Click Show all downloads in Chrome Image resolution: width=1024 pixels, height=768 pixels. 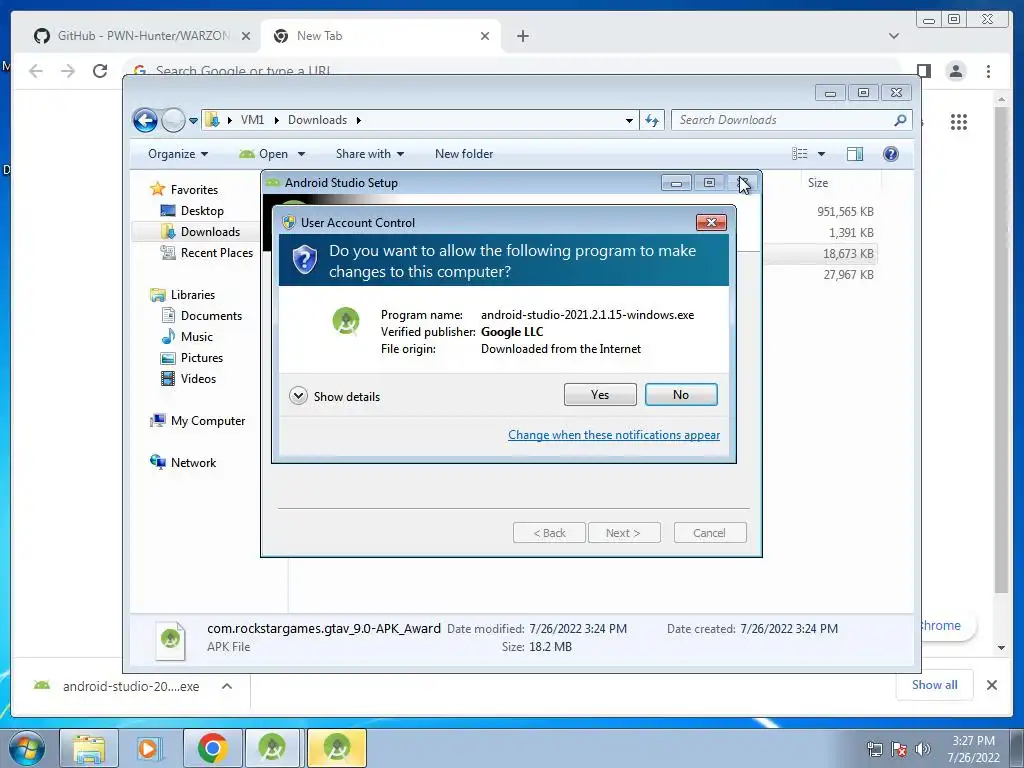pos(935,685)
